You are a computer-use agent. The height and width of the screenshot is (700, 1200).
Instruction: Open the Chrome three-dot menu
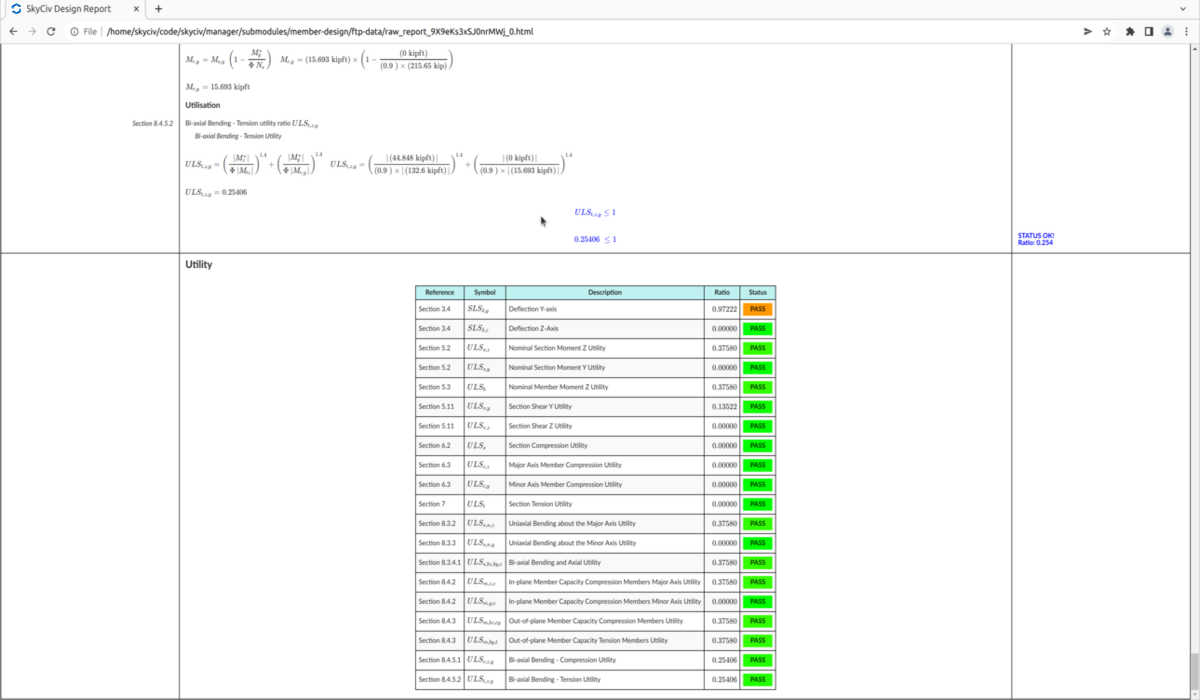tap(1186, 31)
